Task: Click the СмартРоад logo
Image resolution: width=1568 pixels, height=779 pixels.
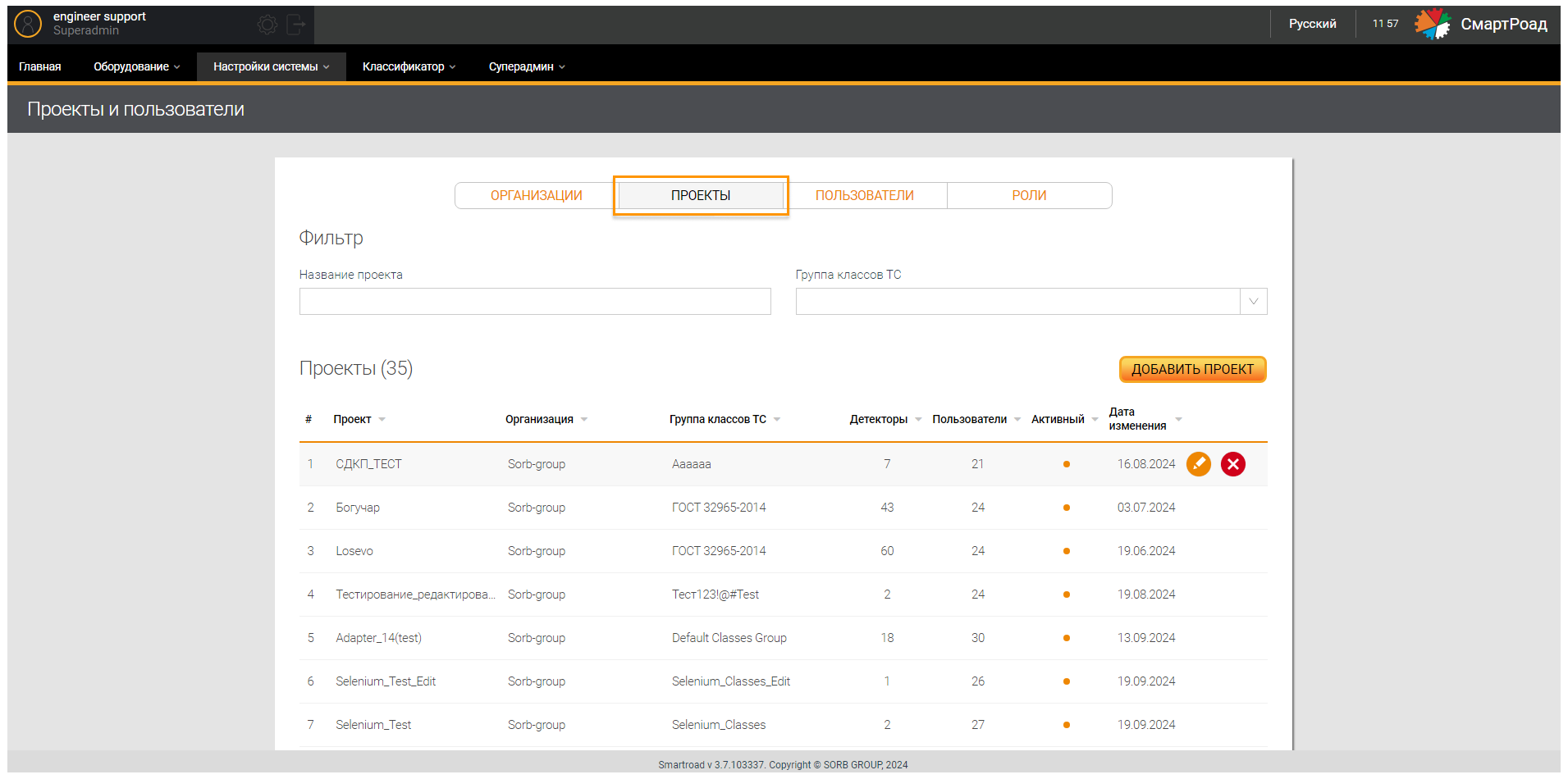Action: 1481,24
